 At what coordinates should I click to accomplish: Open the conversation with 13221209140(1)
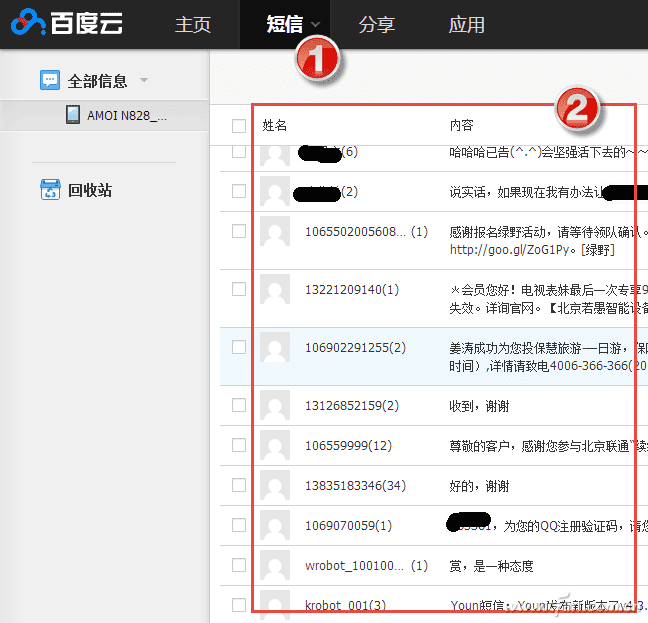click(x=352, y=290)
